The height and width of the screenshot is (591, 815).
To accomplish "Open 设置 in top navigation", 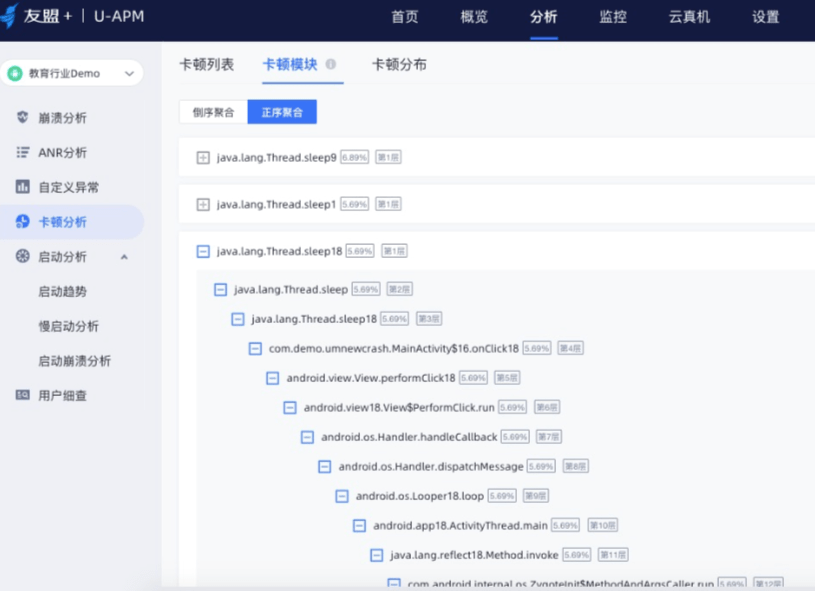I will coord(766,17).
